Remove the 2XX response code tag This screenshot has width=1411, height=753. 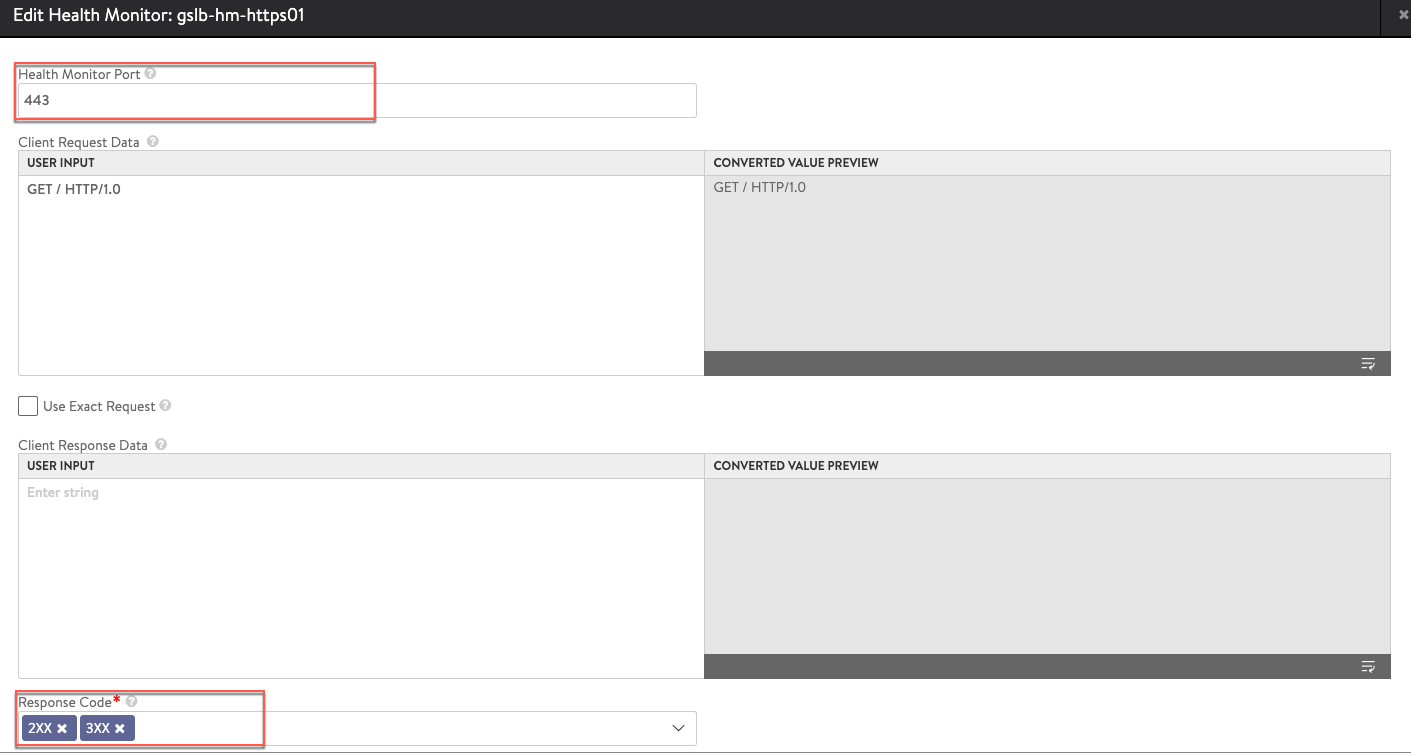point(62,729)
